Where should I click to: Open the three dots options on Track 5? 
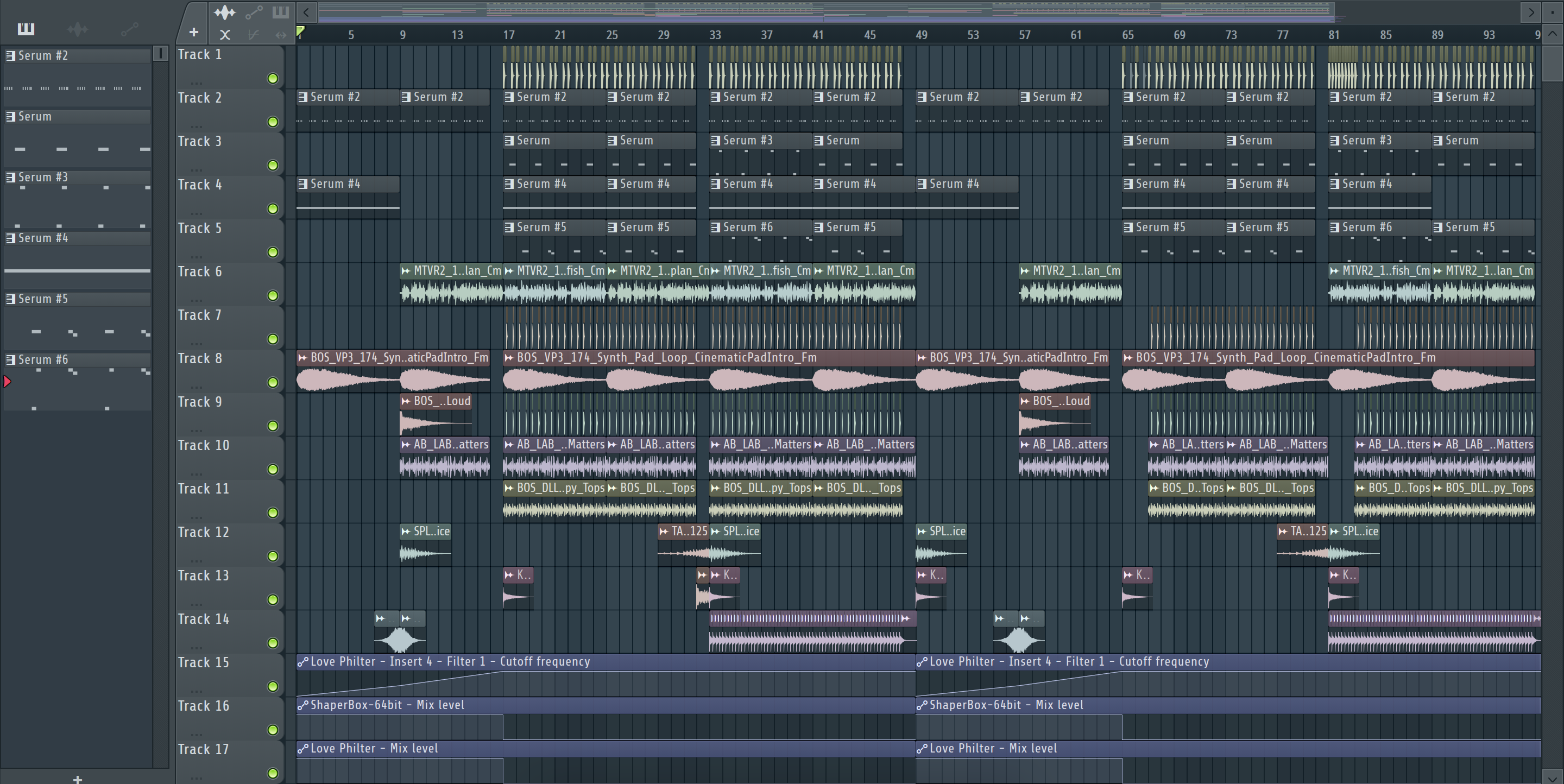pyautogui.click(x=196, y=257)
